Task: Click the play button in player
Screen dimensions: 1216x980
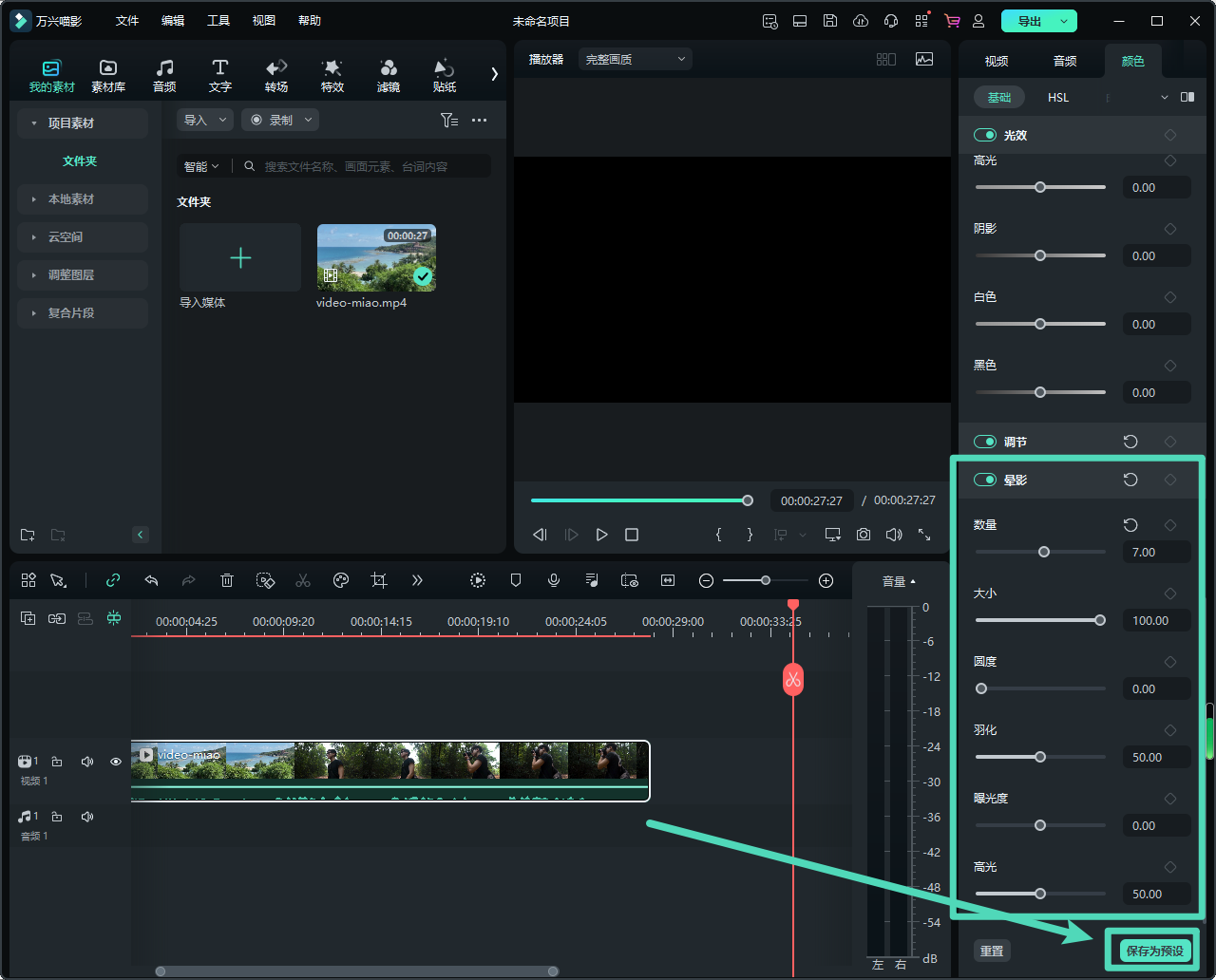Action: pos(601,535)
